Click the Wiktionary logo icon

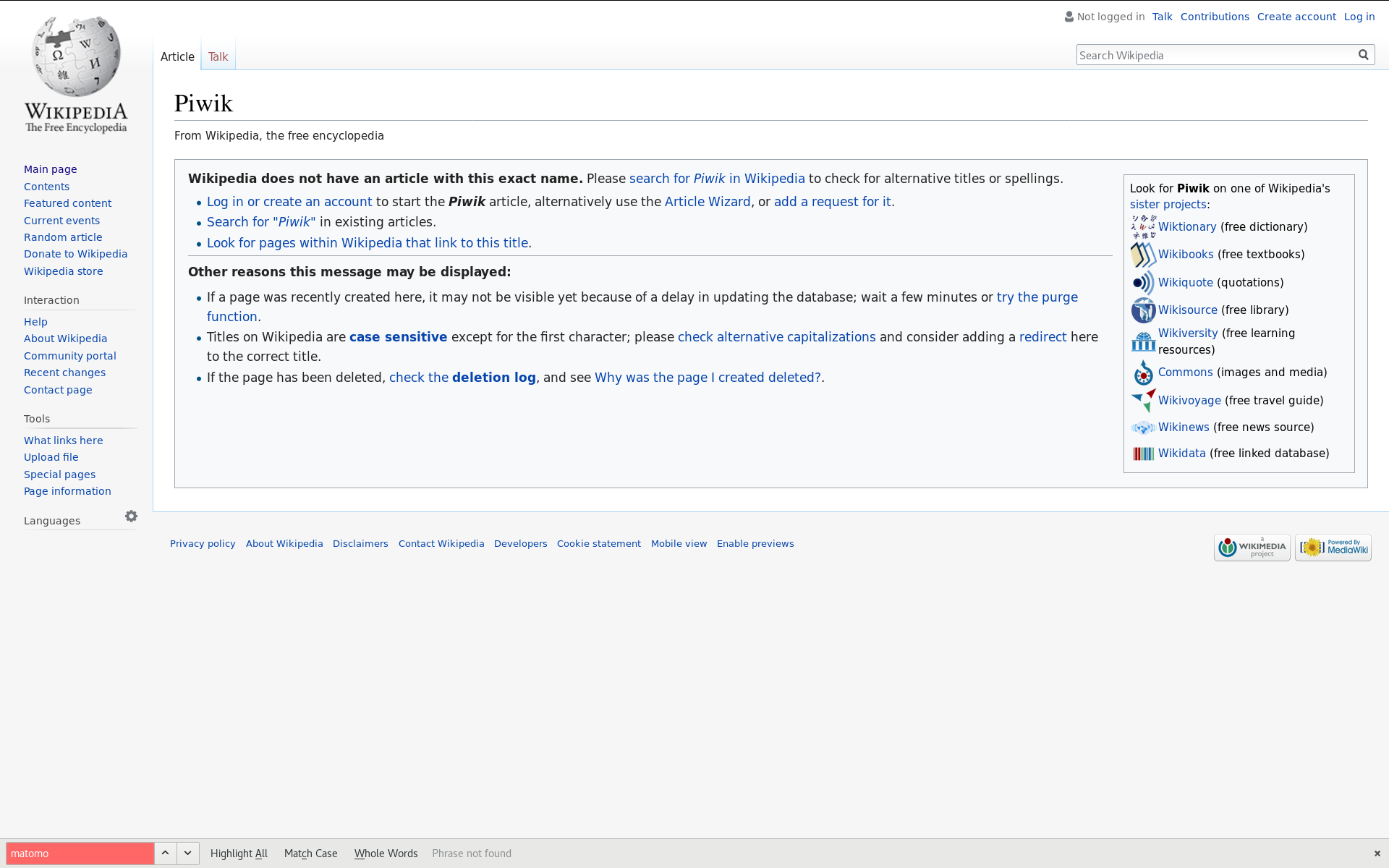click(x=1143, y=227)
